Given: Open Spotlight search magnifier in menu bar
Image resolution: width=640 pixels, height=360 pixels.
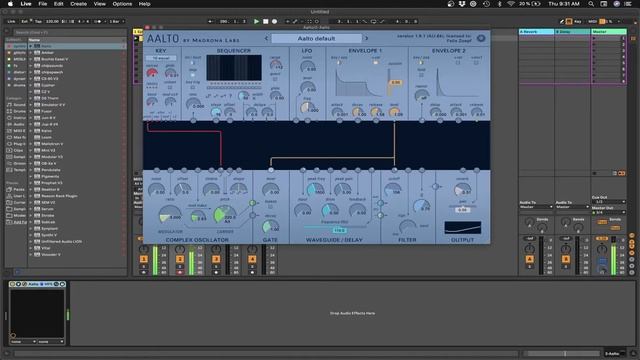Looking at the screenshot, I should point(591,4).
